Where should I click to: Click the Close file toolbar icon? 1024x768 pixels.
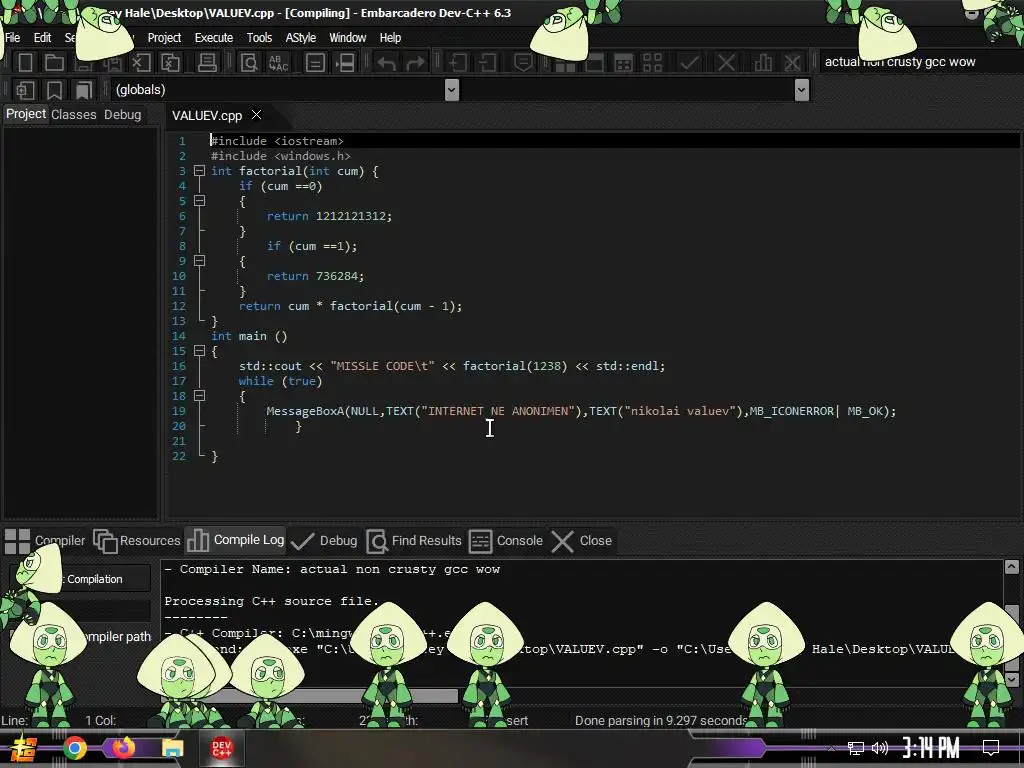(x=141, y=63)
